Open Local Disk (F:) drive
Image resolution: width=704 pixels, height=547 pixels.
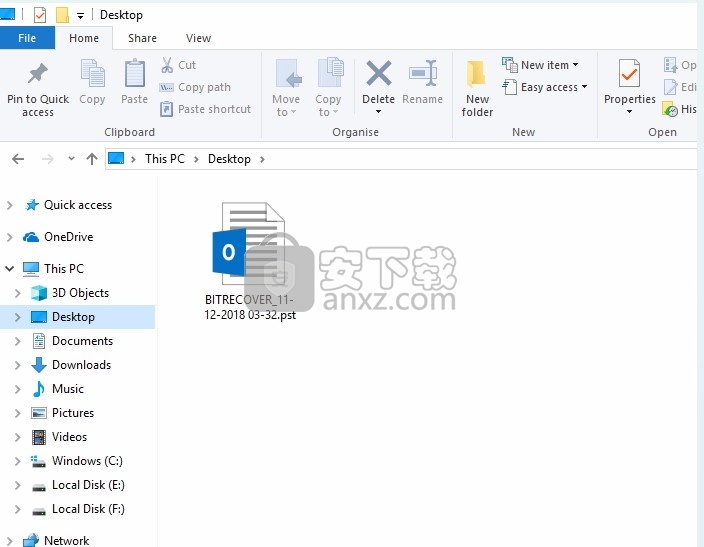[88, 509]
